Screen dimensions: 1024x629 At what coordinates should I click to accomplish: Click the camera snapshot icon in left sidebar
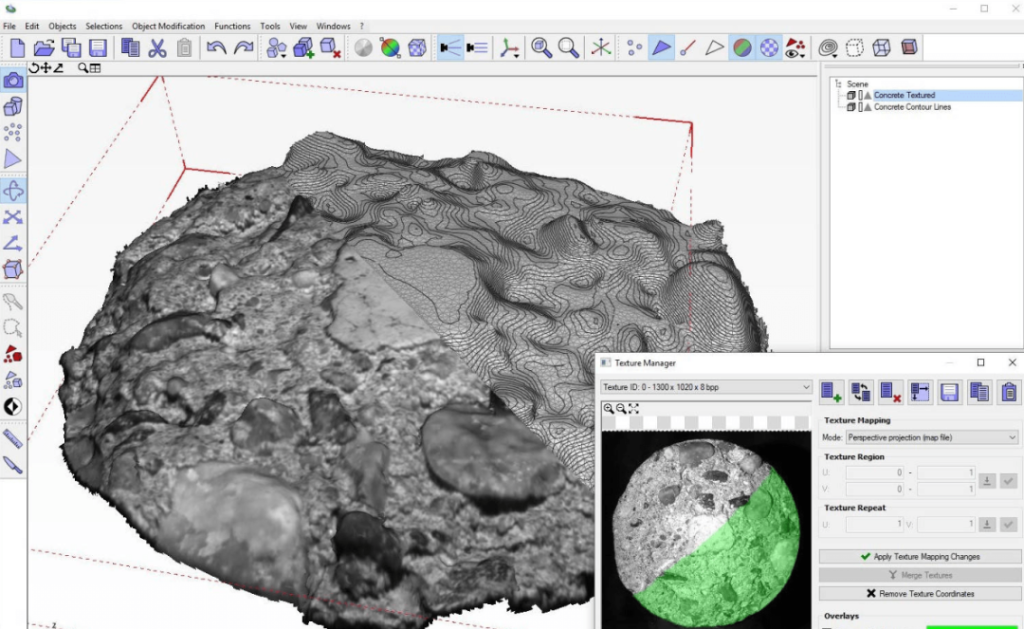pos(14,81)
